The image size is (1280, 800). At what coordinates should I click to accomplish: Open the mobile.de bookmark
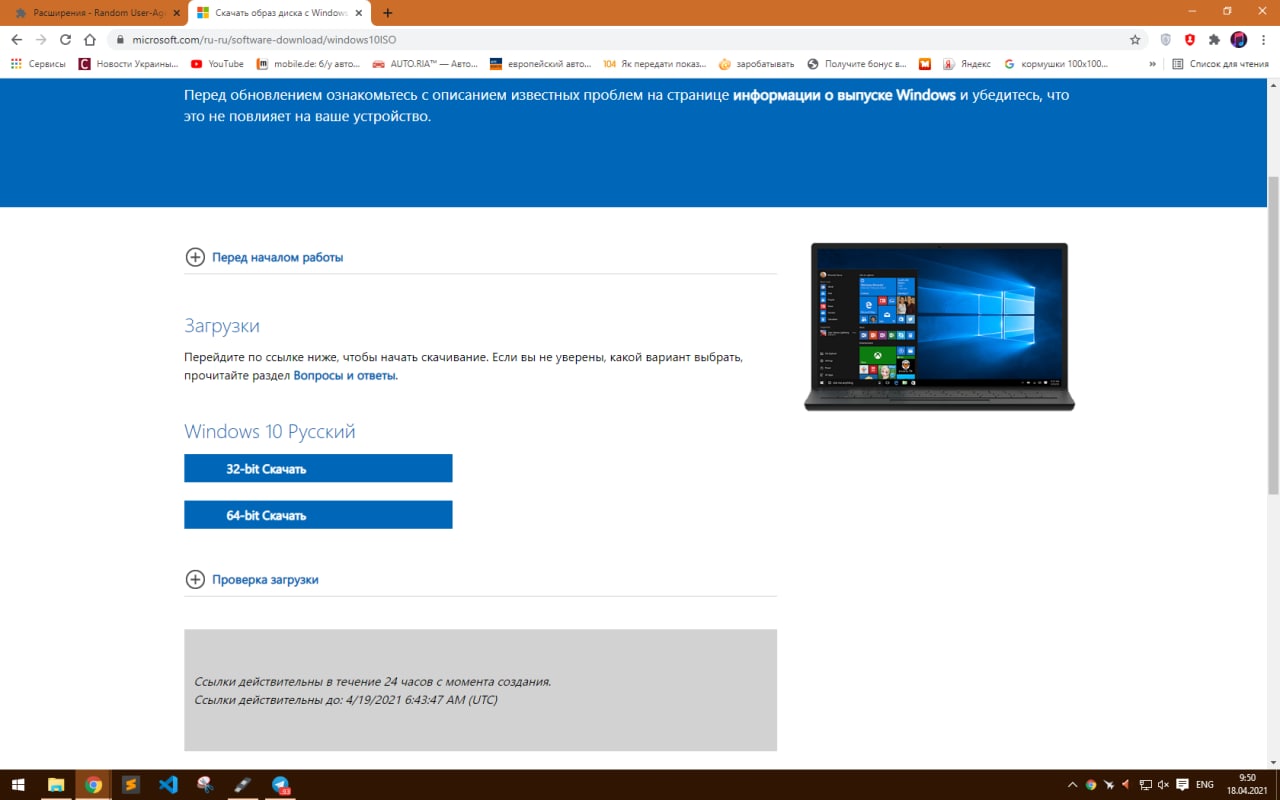pos(308,64)
